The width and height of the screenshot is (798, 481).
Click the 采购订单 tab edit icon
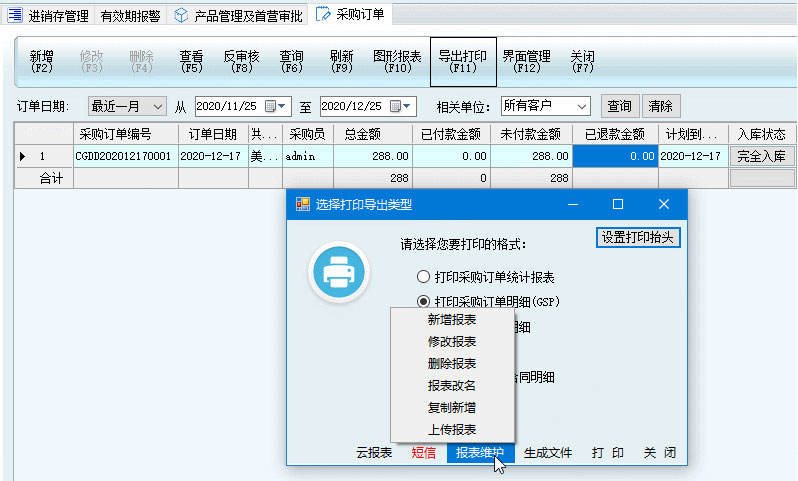click(323, 15)
